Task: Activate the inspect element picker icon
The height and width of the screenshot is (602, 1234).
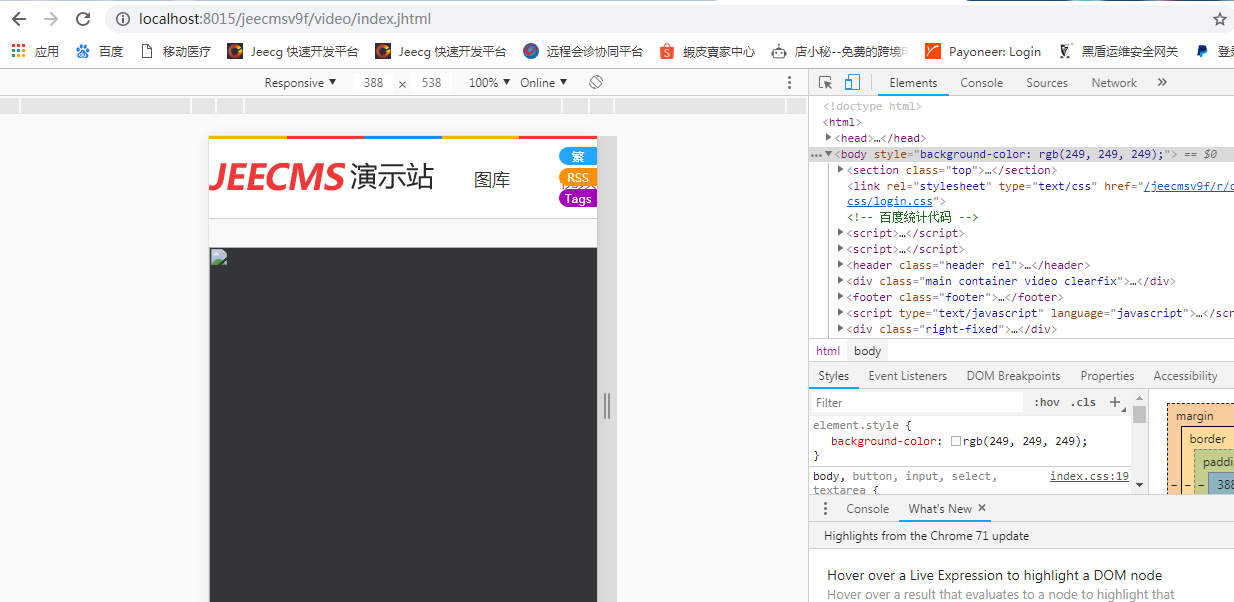Action: coord(825,83)
